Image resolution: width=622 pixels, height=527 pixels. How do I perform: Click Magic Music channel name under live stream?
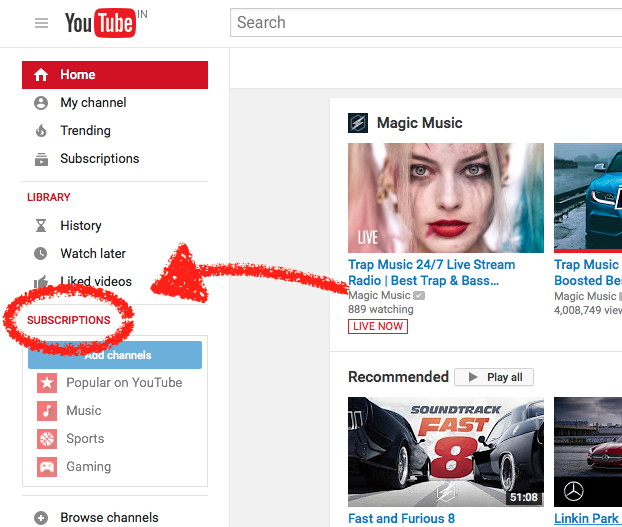click(379, 295)
